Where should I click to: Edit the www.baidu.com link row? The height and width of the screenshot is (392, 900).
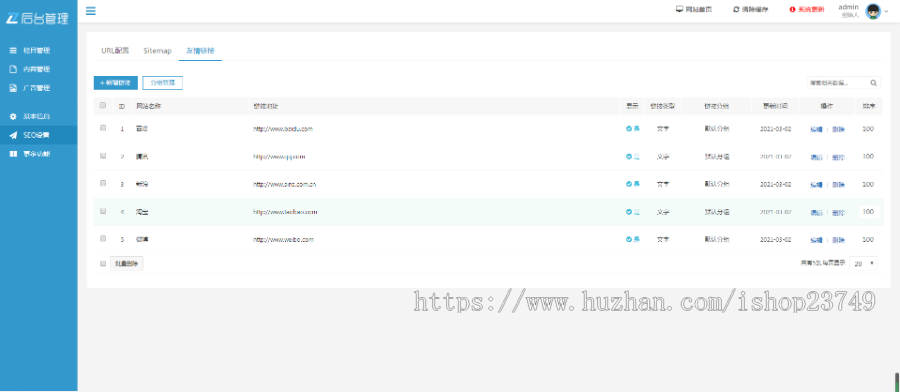[816, 129]
